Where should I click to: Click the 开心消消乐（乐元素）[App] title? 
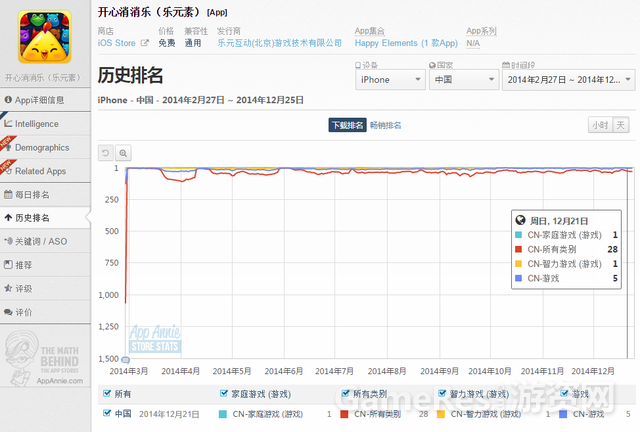pyautogui.click(x=162, y=12)
